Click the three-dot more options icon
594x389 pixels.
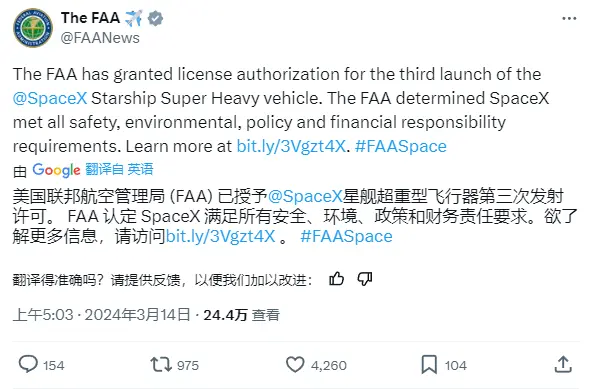(569, 18)
